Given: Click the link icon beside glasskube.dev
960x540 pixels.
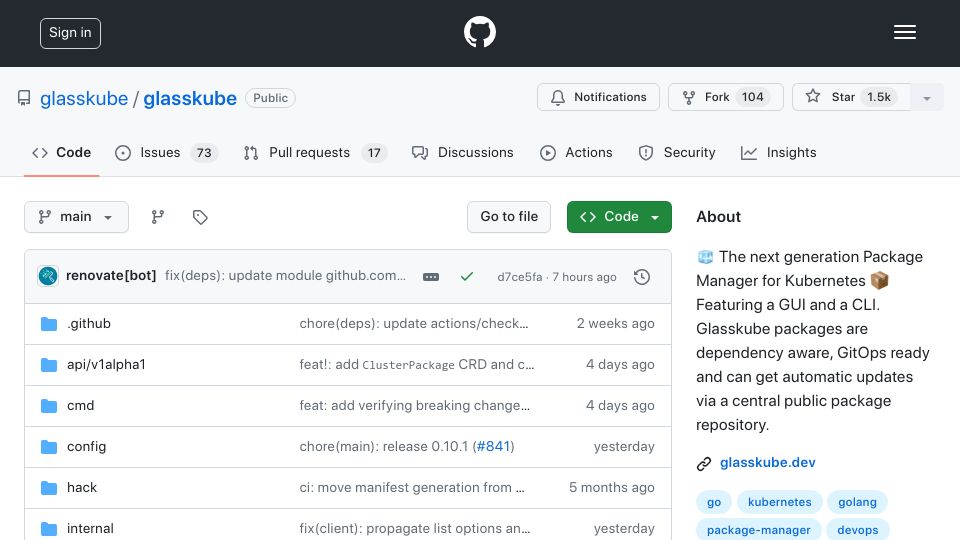Looking at the screenshot, I should 704,463.
